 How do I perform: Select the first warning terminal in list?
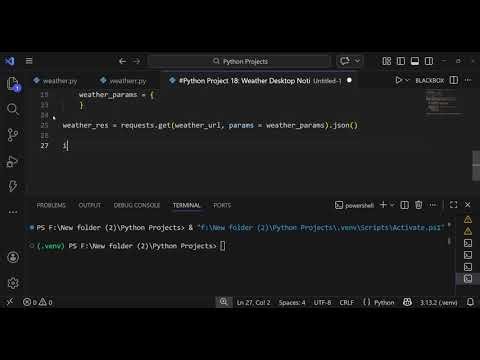468,219
